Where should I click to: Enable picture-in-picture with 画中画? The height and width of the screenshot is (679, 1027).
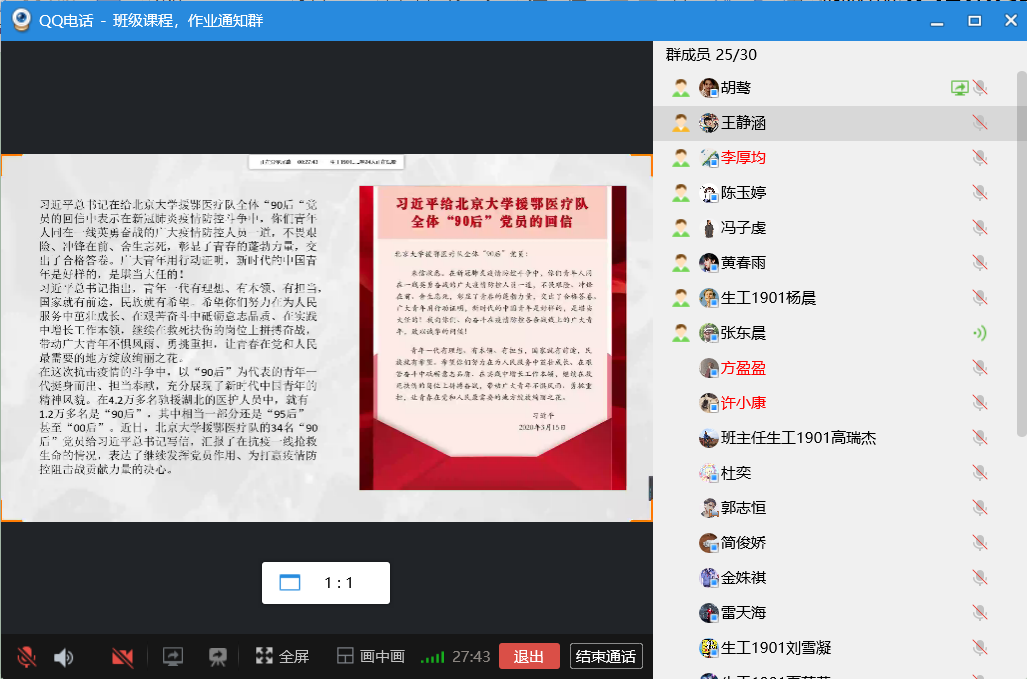pos(370,657)
